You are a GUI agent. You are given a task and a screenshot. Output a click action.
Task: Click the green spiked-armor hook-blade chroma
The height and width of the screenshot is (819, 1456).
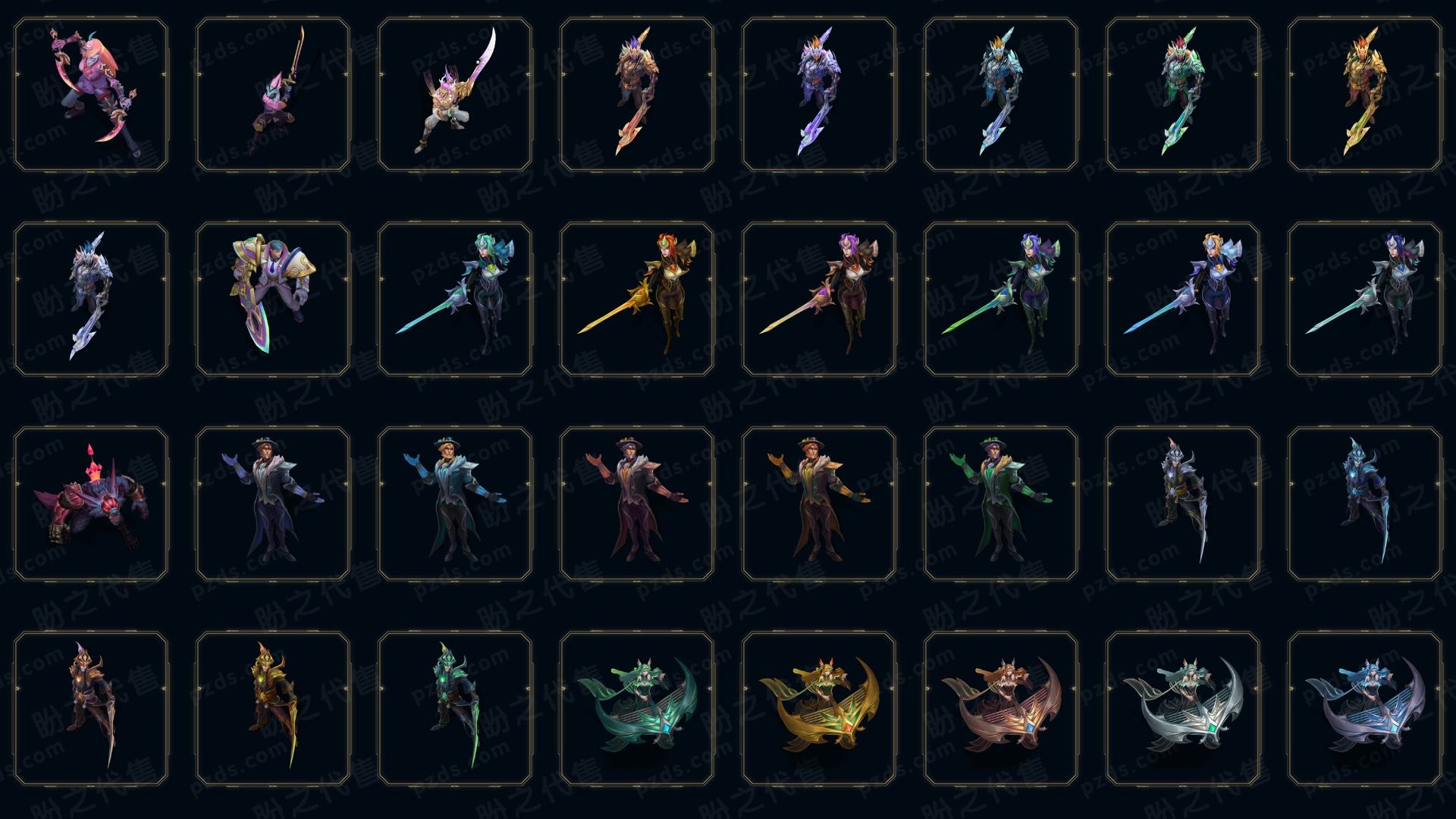pyautogui.click(x=1183, y=95)
